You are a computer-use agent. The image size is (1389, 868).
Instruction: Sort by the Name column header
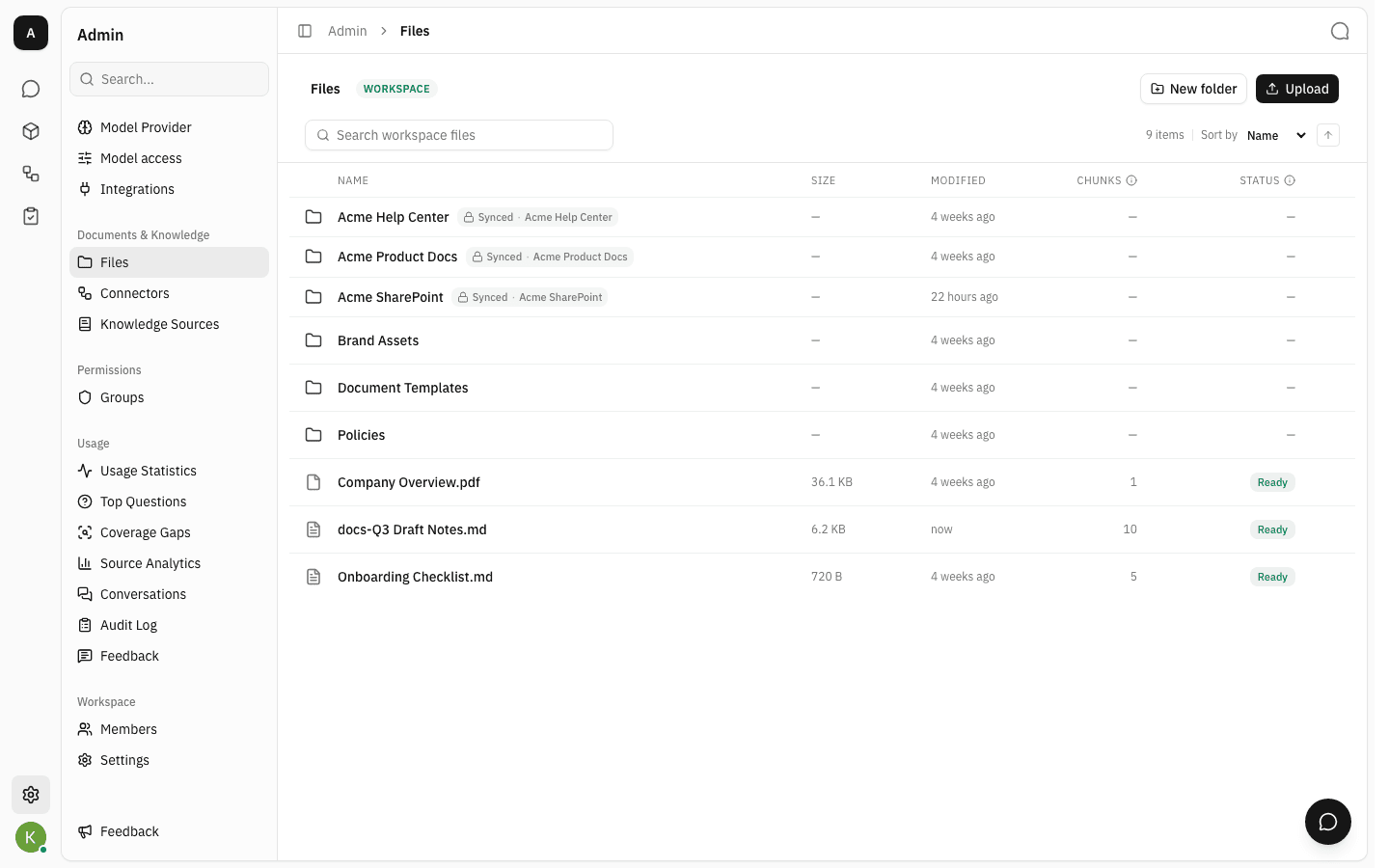point(353,180)
